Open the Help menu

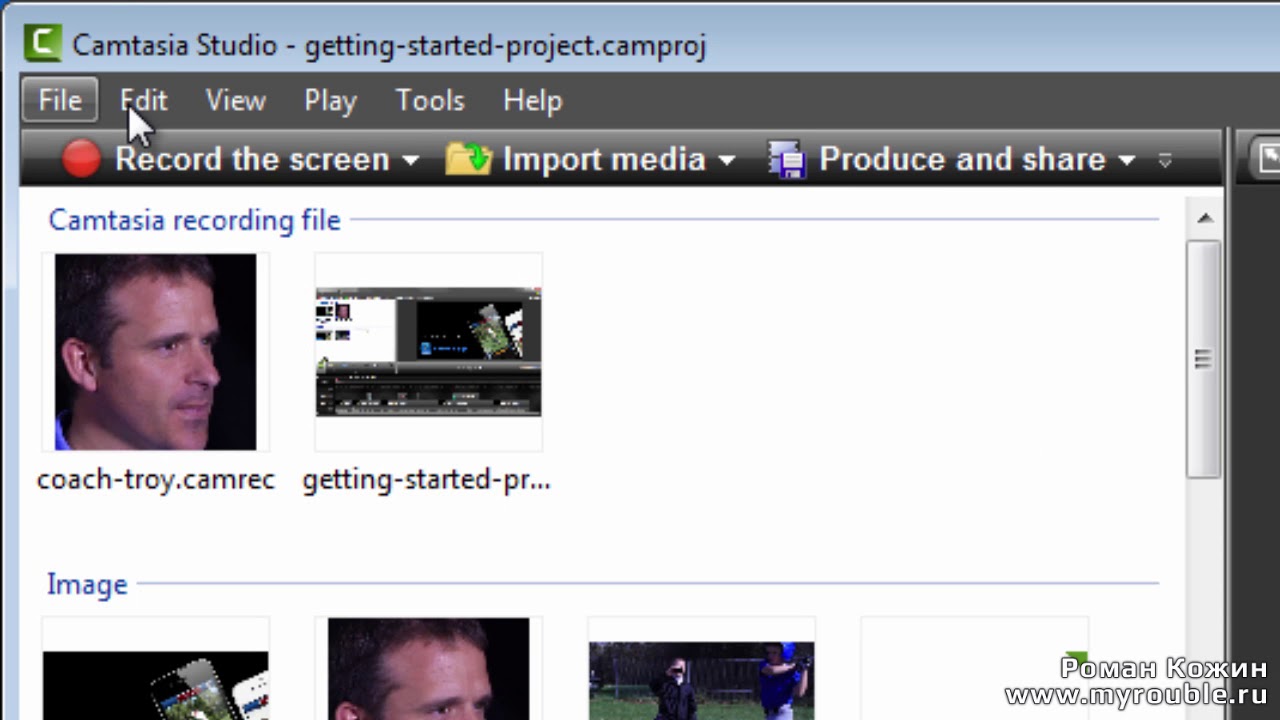pos(533,100)
